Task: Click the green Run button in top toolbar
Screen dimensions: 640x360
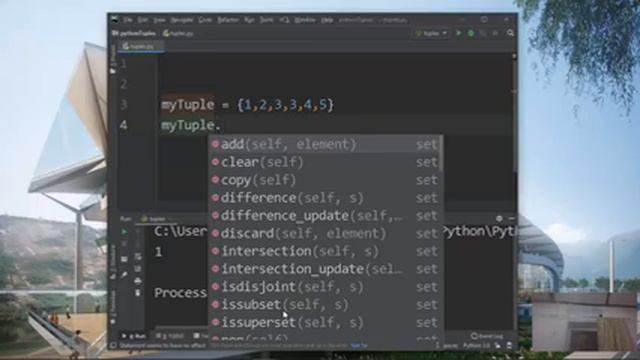Action: [x=458, y=33]
